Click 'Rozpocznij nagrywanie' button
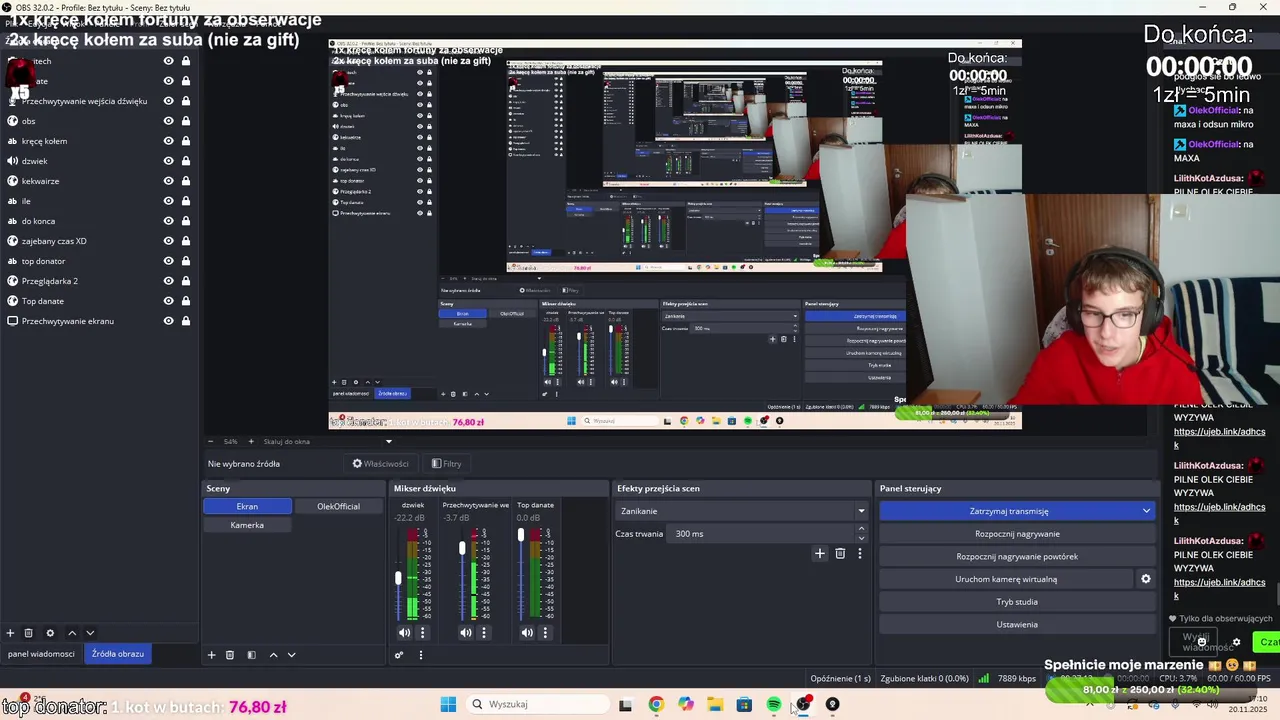The image size is (1280, 720). coord(1017,534)
